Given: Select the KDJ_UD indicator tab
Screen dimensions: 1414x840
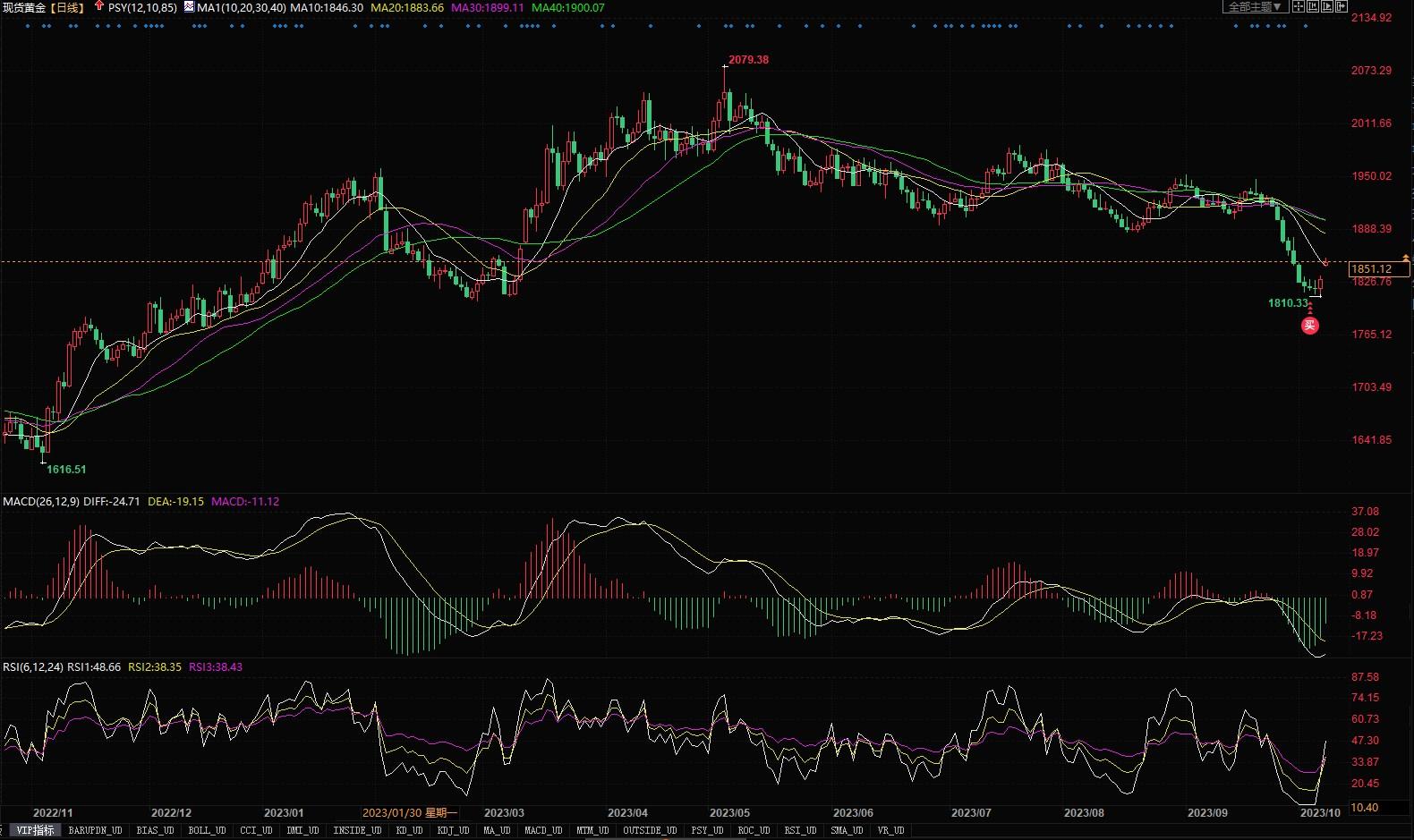Looking at the screenshot, I should pos(453,830).
